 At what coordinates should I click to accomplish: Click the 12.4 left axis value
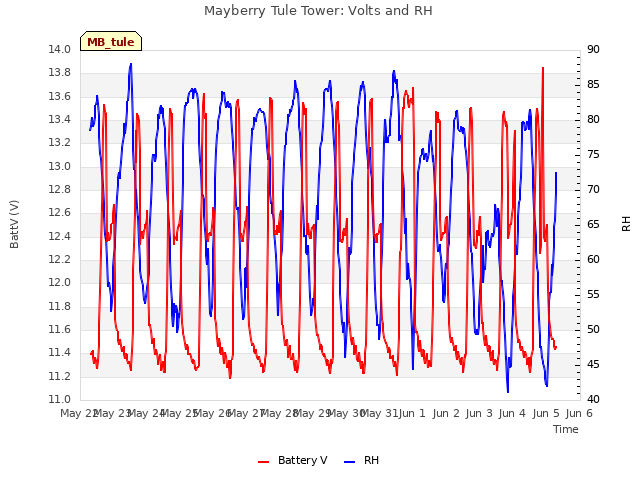click(x=60, y=236)
